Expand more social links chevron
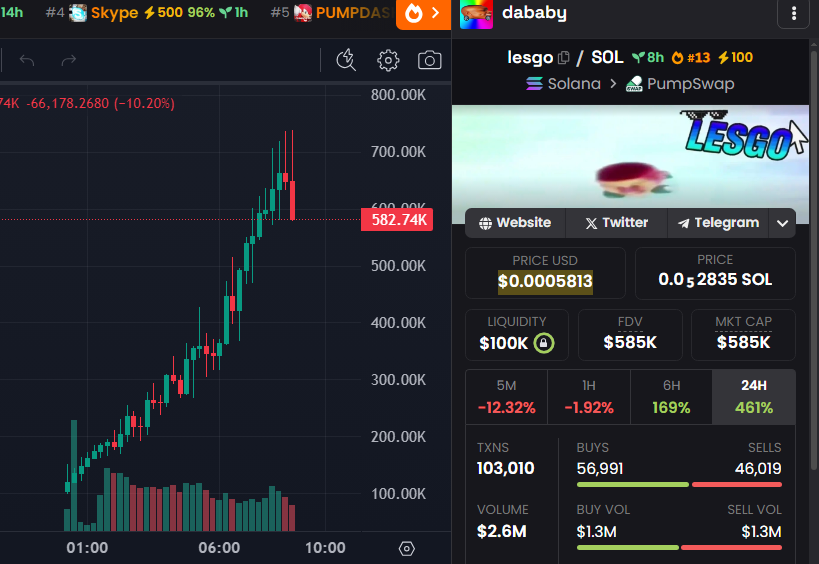 [x=782, y=223]
